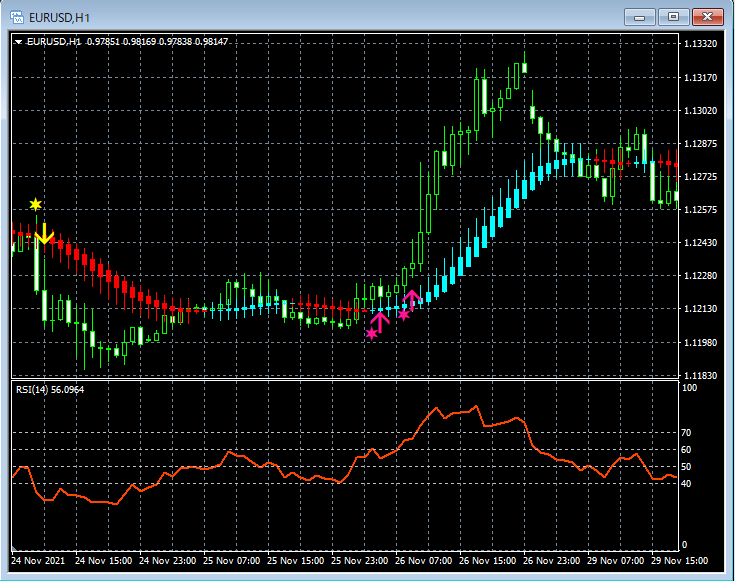Click the 24 Nov 23:00 time label
The width and height of the screenshot is (736, 581).
tap(168, 560)
